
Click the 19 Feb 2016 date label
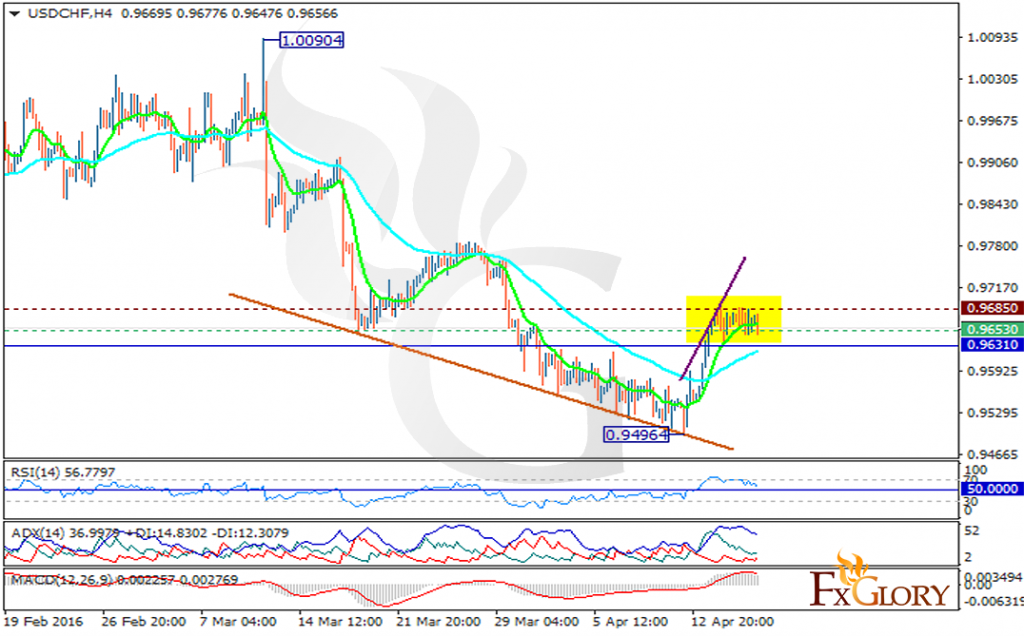[x=44, y=622]
